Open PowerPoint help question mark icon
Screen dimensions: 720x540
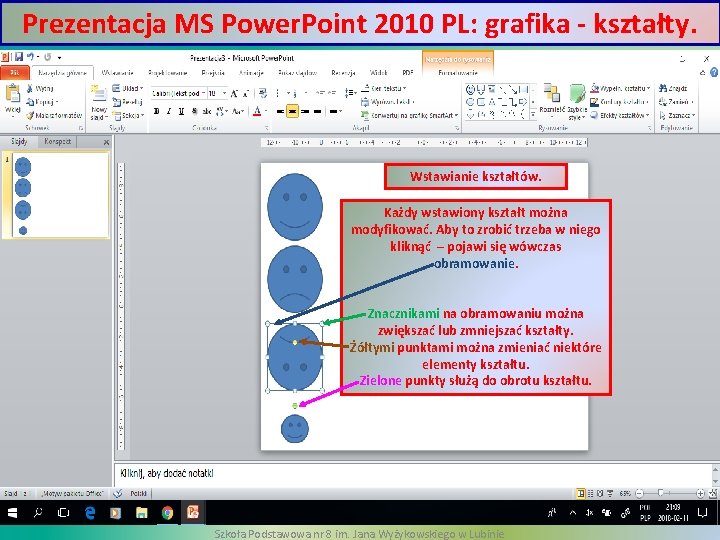pyautogui.click(x=714, y=73)
